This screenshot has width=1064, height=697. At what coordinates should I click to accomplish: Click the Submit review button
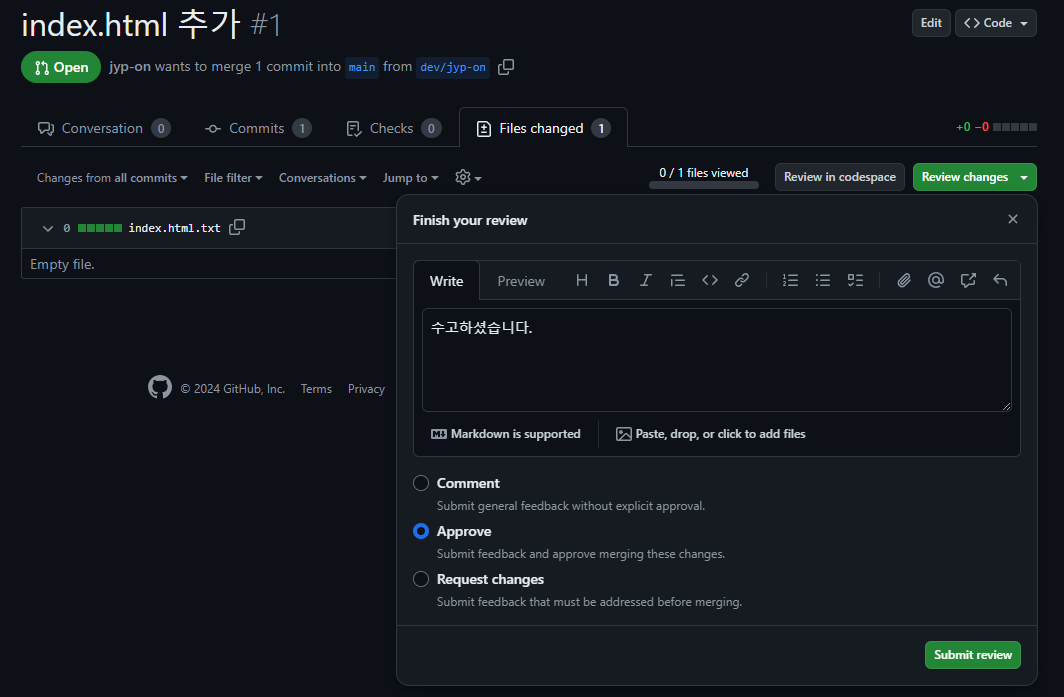(x=972, y=655)
